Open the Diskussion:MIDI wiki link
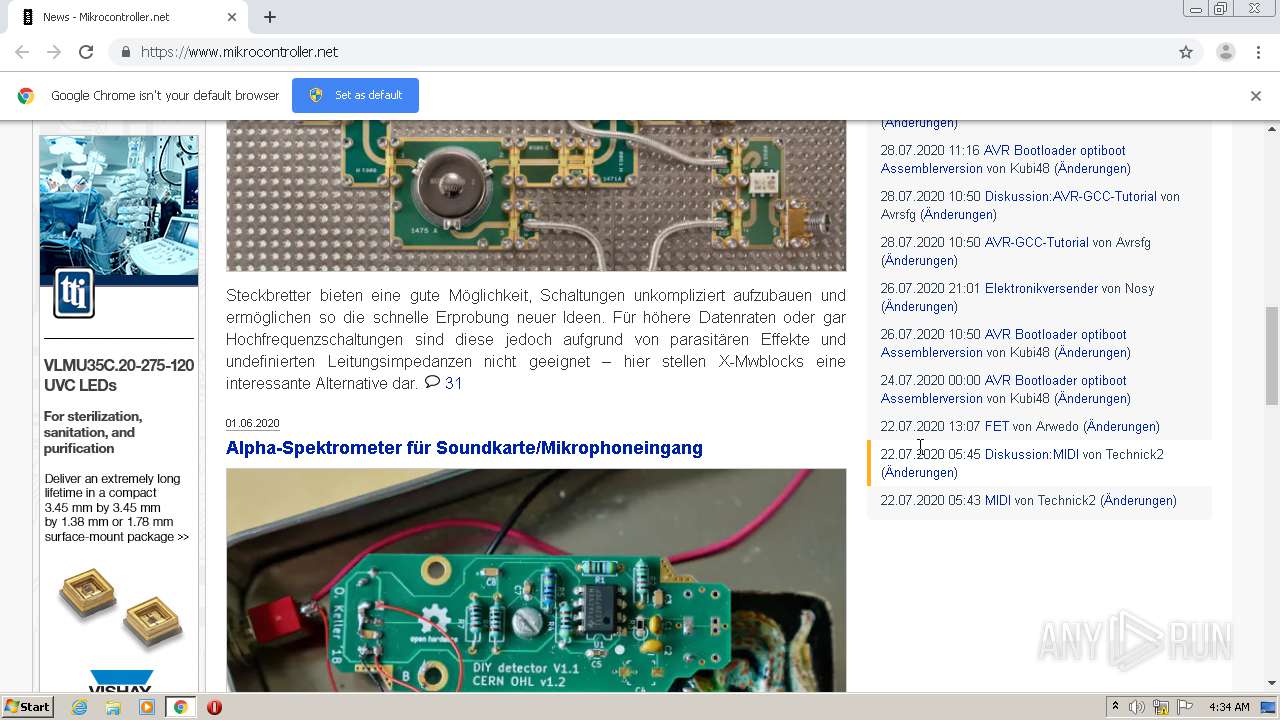 (x=1032, y=454)
